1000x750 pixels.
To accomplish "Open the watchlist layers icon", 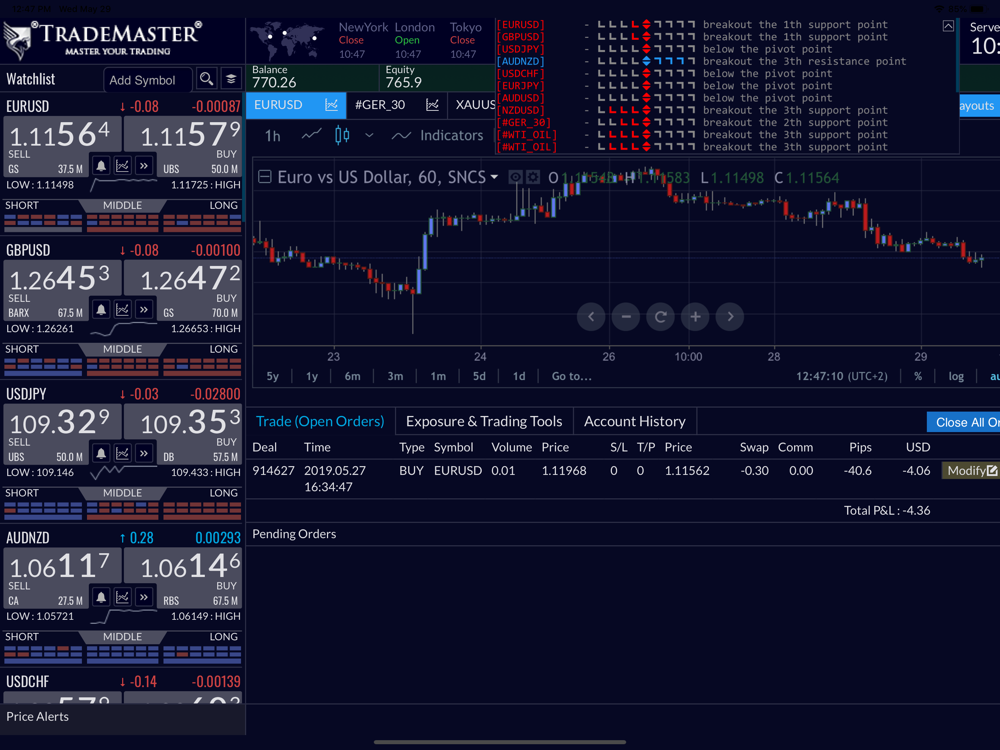I will pos(231,79).
